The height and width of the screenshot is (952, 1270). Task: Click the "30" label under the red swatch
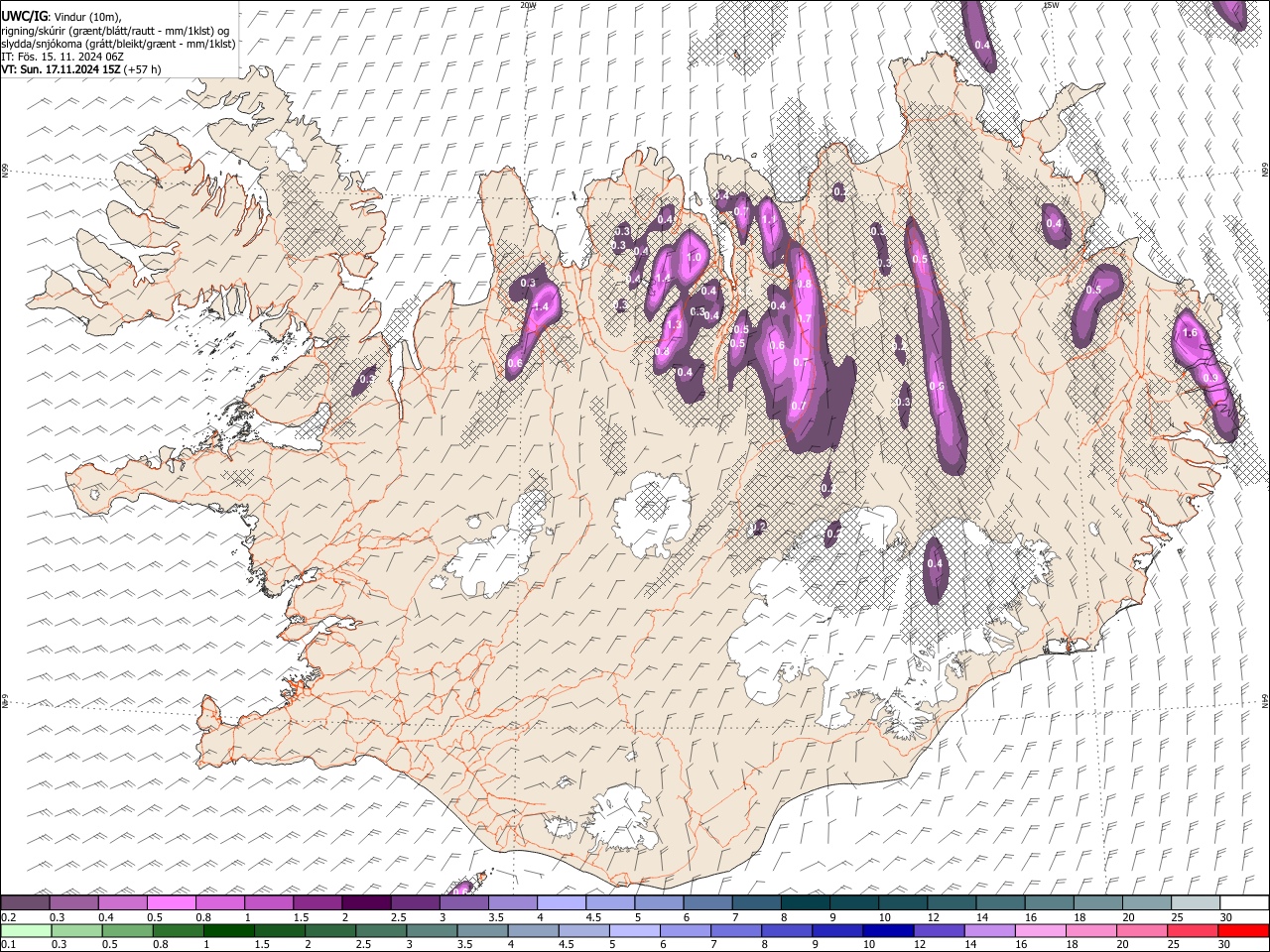click(x=1226, y=945)
